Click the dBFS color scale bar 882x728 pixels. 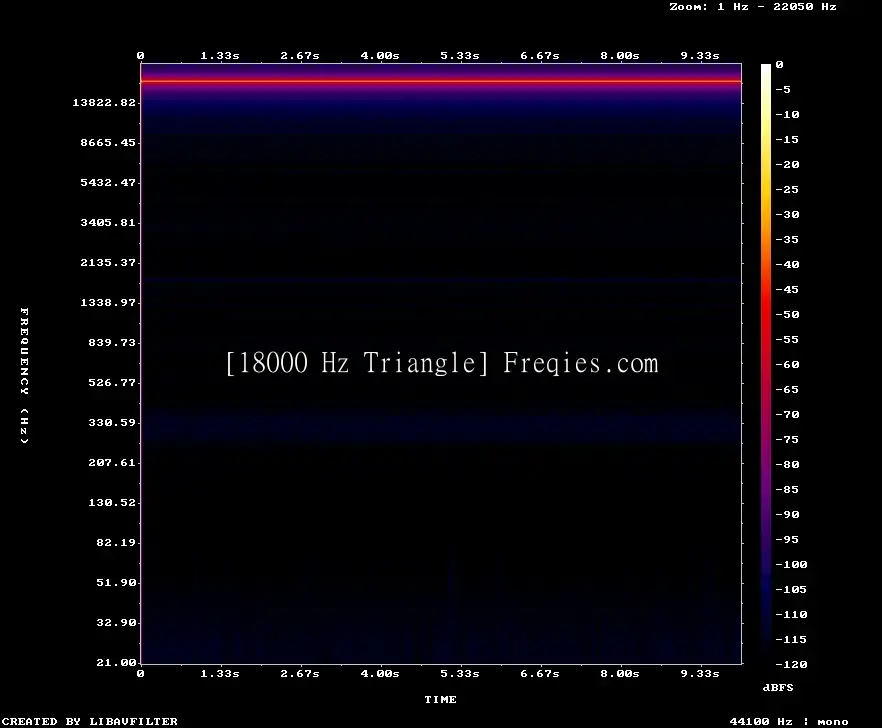pyautogui.click(x=766, y=364)
